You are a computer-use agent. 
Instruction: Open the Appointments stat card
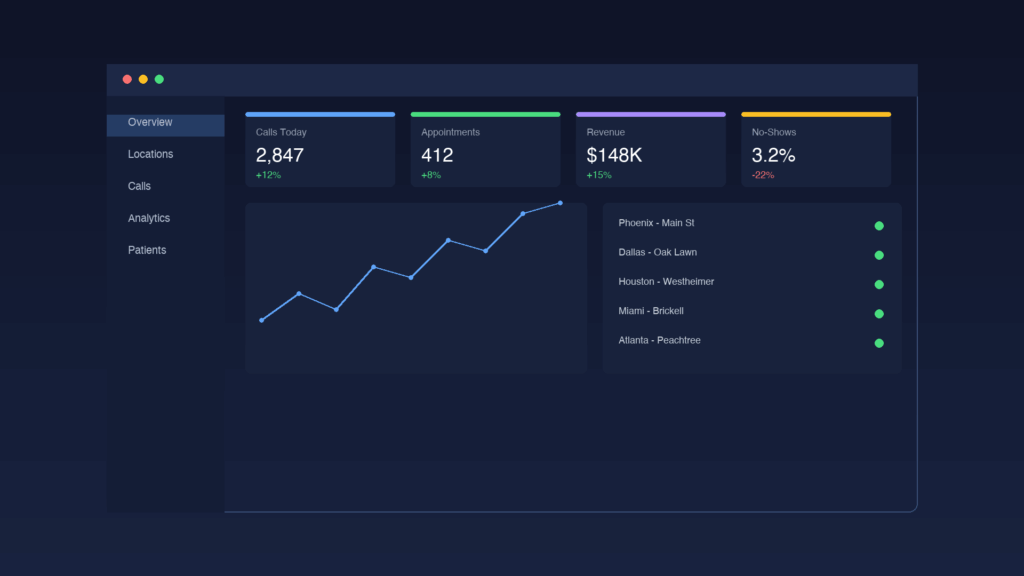click(x=485, y=150)
